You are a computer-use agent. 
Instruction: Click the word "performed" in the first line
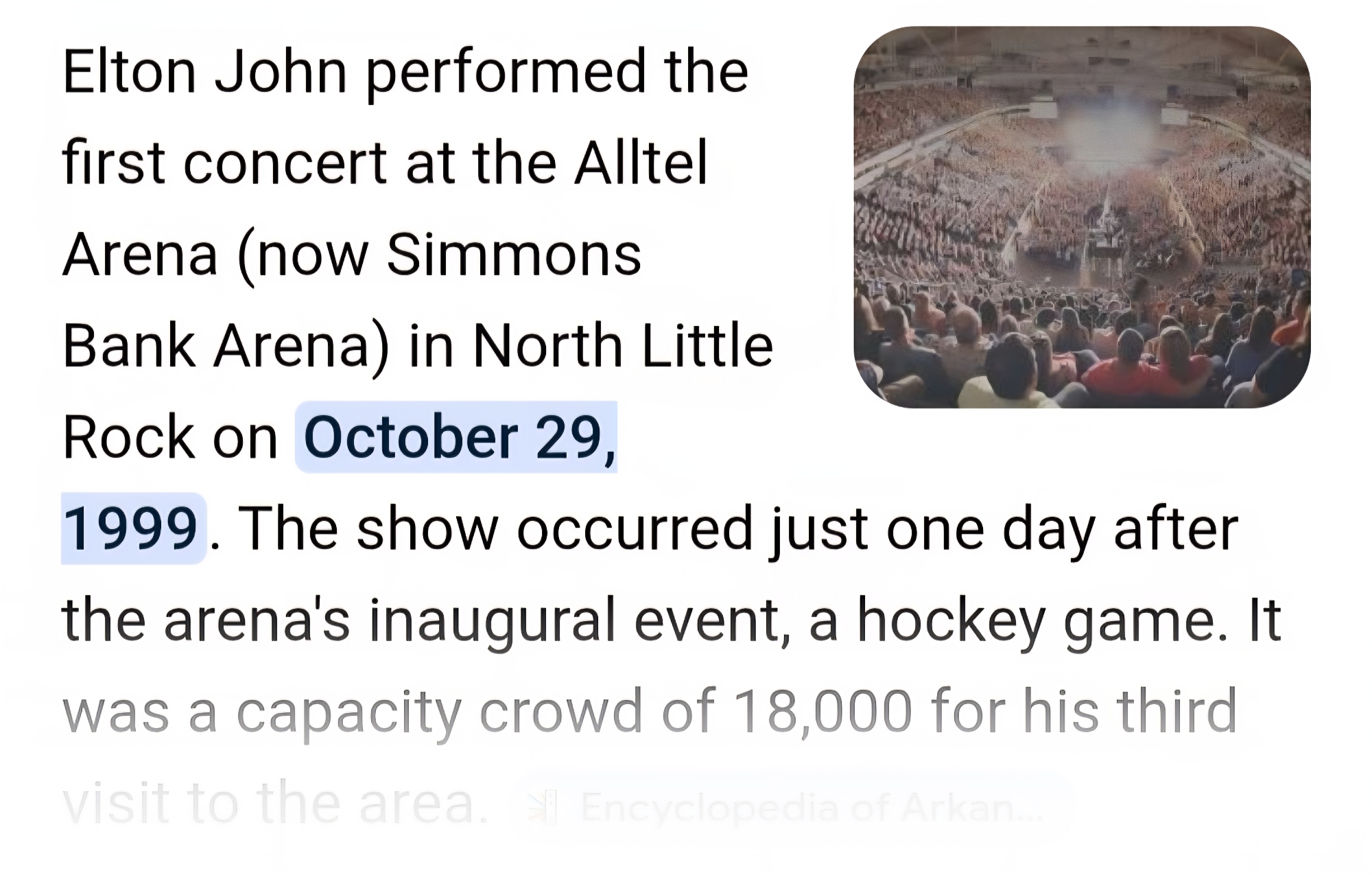coord(506,71)
